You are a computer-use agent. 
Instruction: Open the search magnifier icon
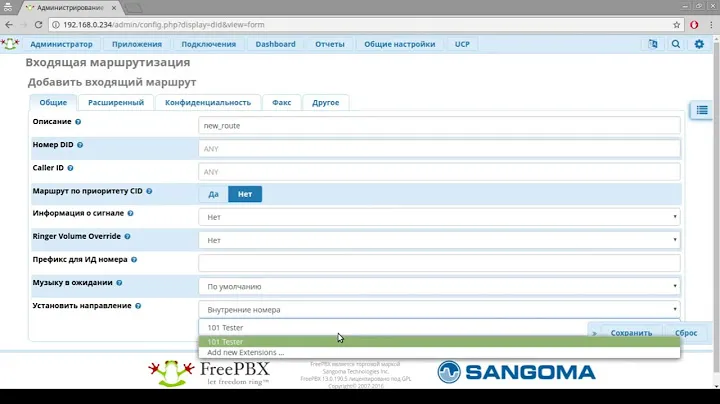677,44
